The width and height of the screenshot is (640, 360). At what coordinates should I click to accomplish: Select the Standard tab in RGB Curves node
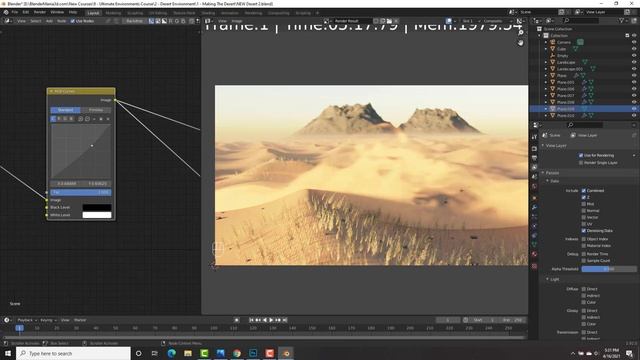click(x=65, y=110)
